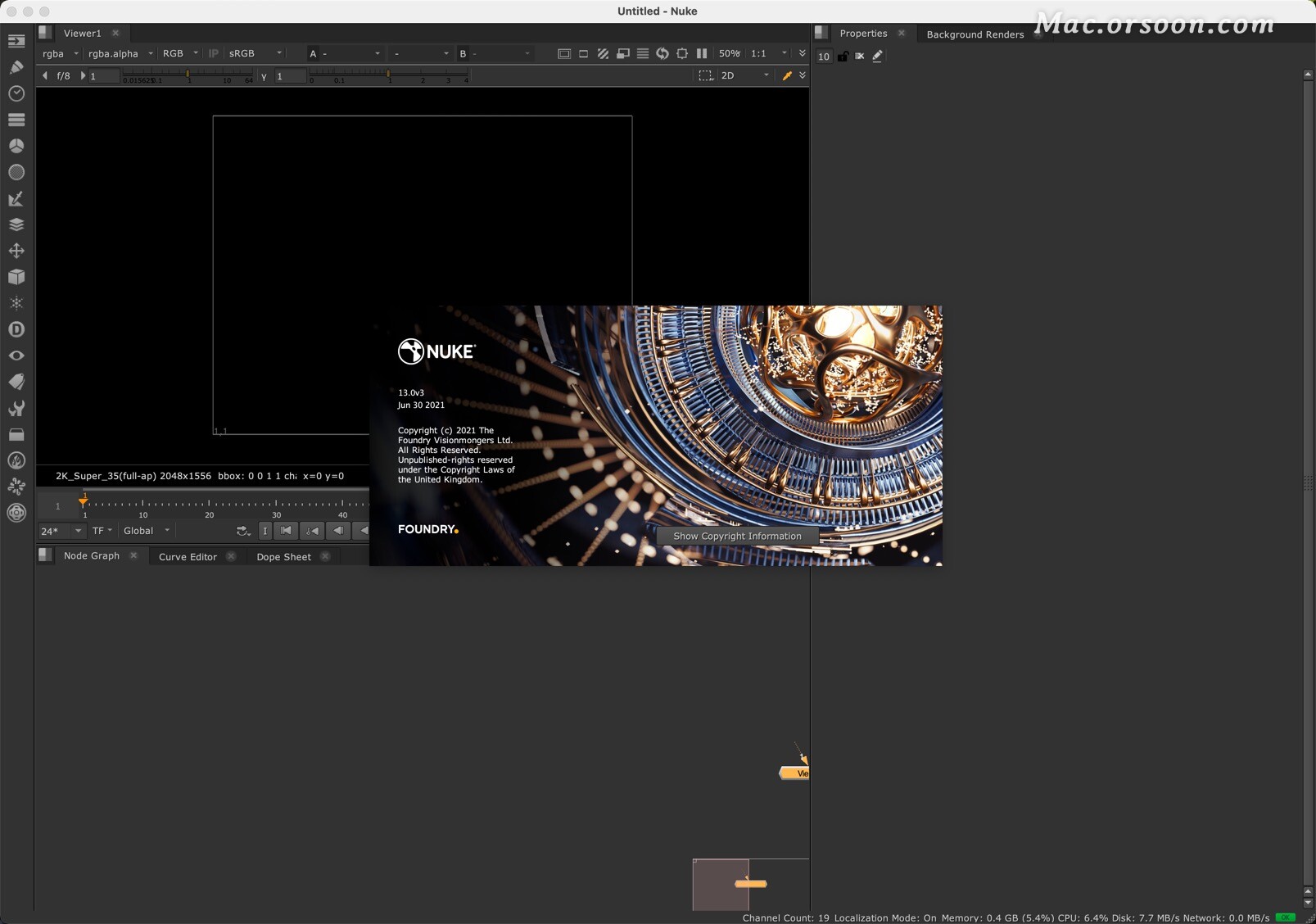
Task: Select the Draw nodes icon in left toolbar
Action: (x=16, y=66)
